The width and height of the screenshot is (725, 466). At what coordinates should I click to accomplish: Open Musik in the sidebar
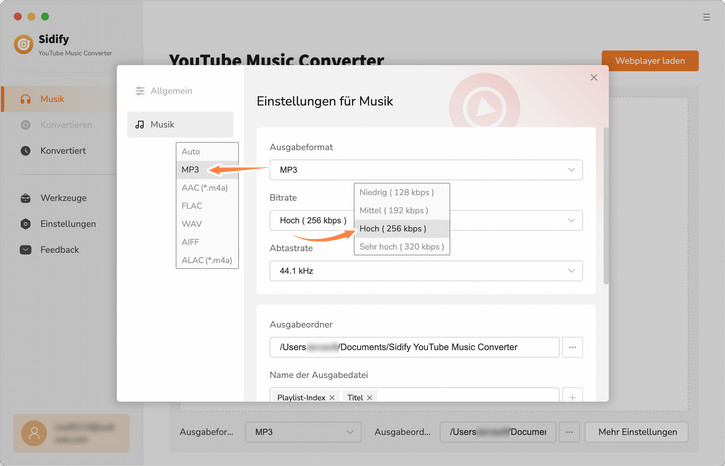[58, 99]
